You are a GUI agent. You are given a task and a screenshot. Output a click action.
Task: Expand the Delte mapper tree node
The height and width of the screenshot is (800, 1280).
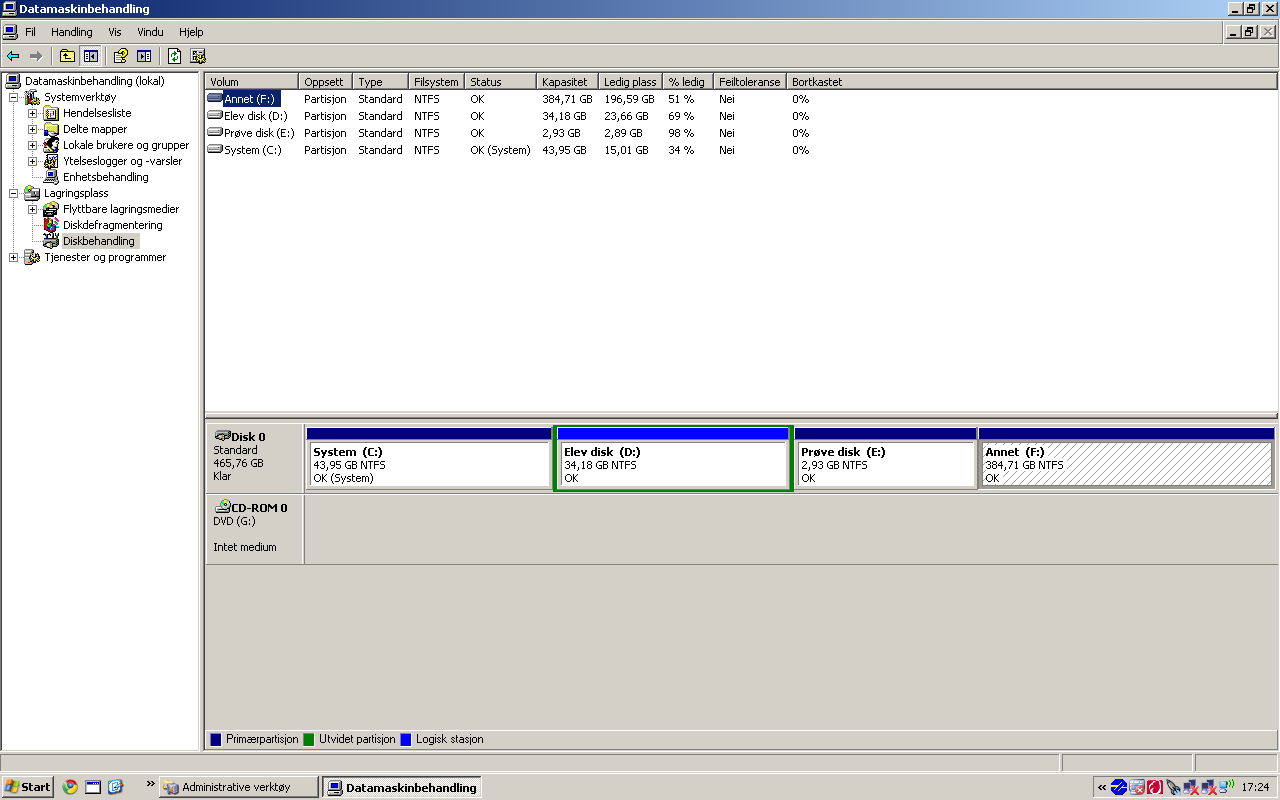32,129
